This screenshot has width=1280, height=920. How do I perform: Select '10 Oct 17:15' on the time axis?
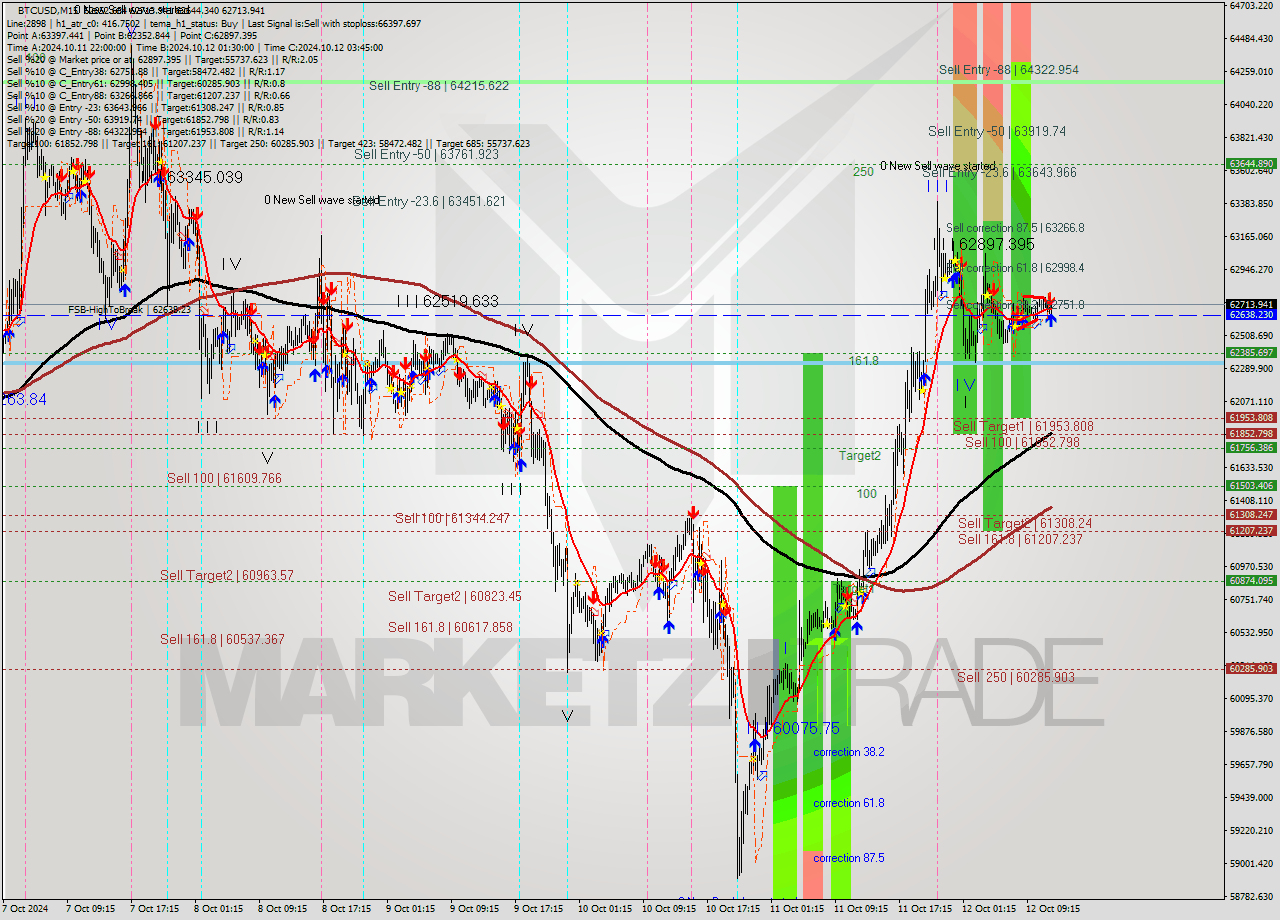pyautogui.click(x=733, y=909)
